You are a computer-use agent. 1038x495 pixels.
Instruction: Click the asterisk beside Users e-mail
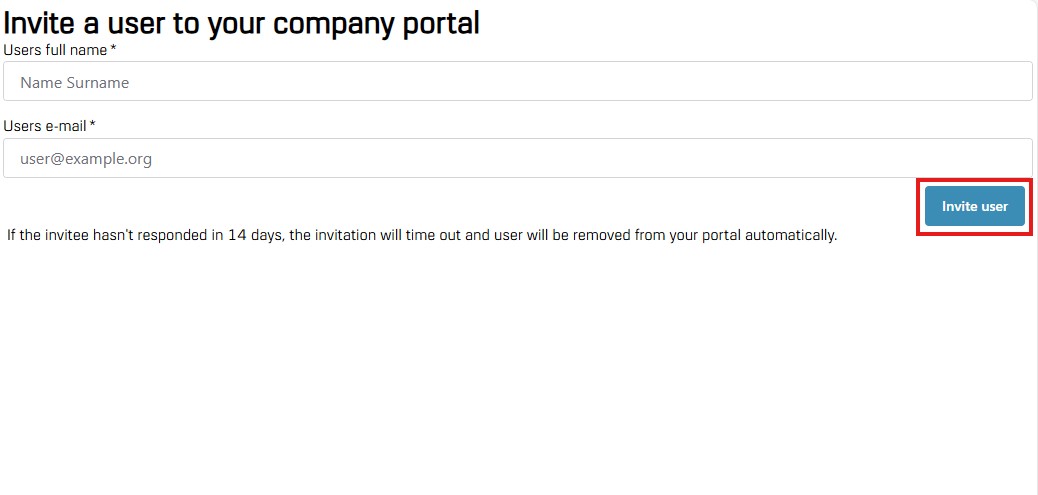pyautogui.click(x=93, y=126)
